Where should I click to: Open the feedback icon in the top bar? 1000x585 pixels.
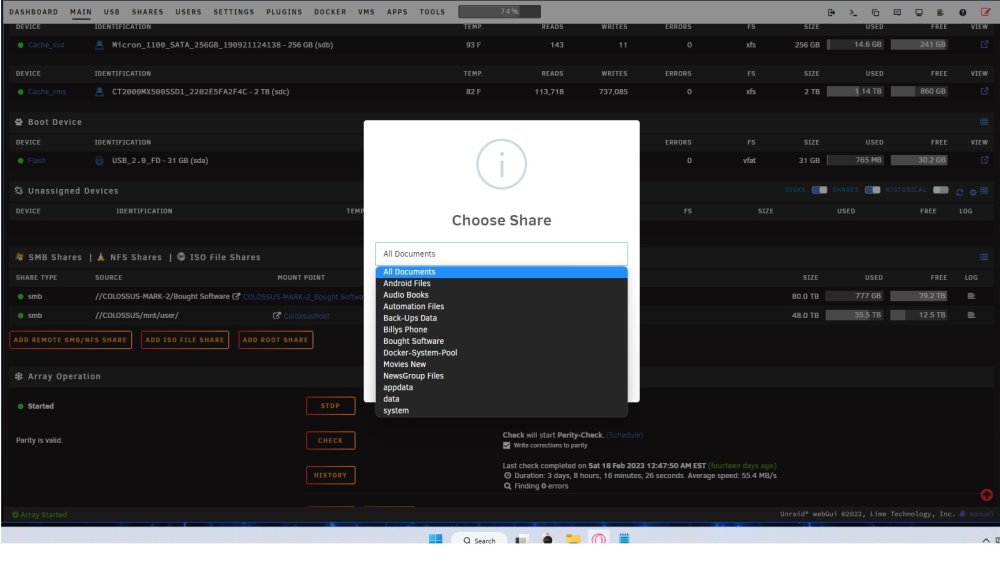pos(897,12)
